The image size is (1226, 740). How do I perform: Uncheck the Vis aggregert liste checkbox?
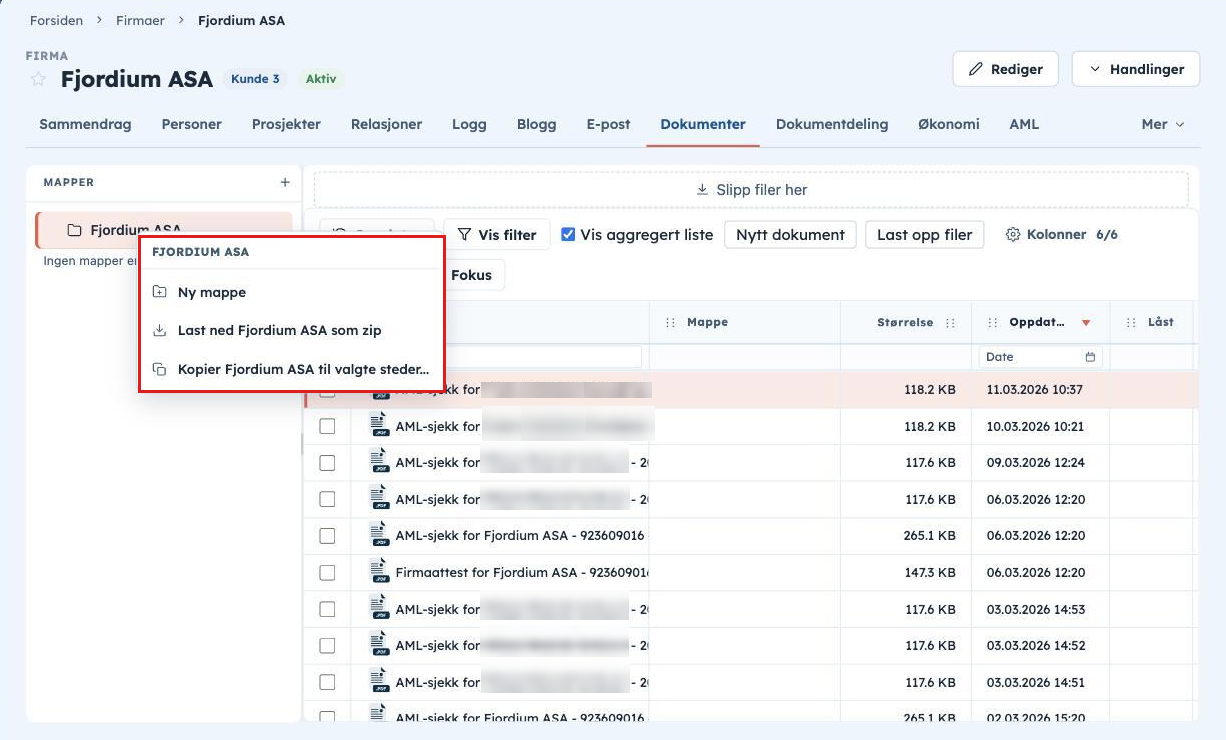point(568,235)
